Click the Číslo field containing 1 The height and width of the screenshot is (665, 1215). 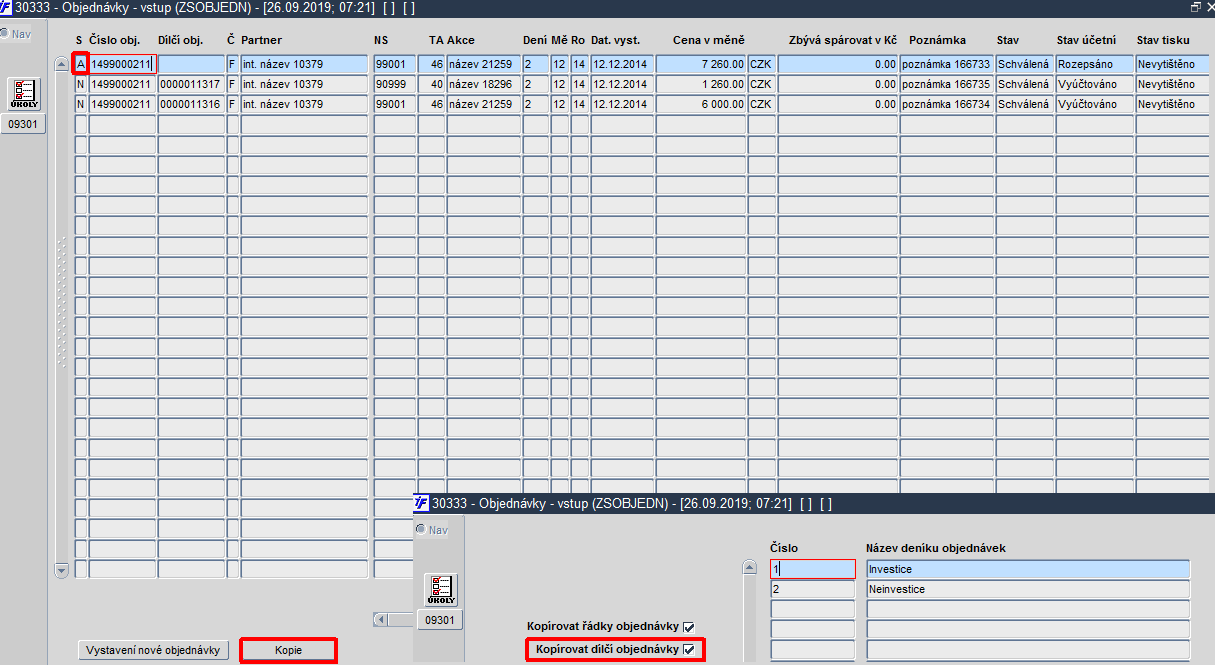[x=813, y=569]
